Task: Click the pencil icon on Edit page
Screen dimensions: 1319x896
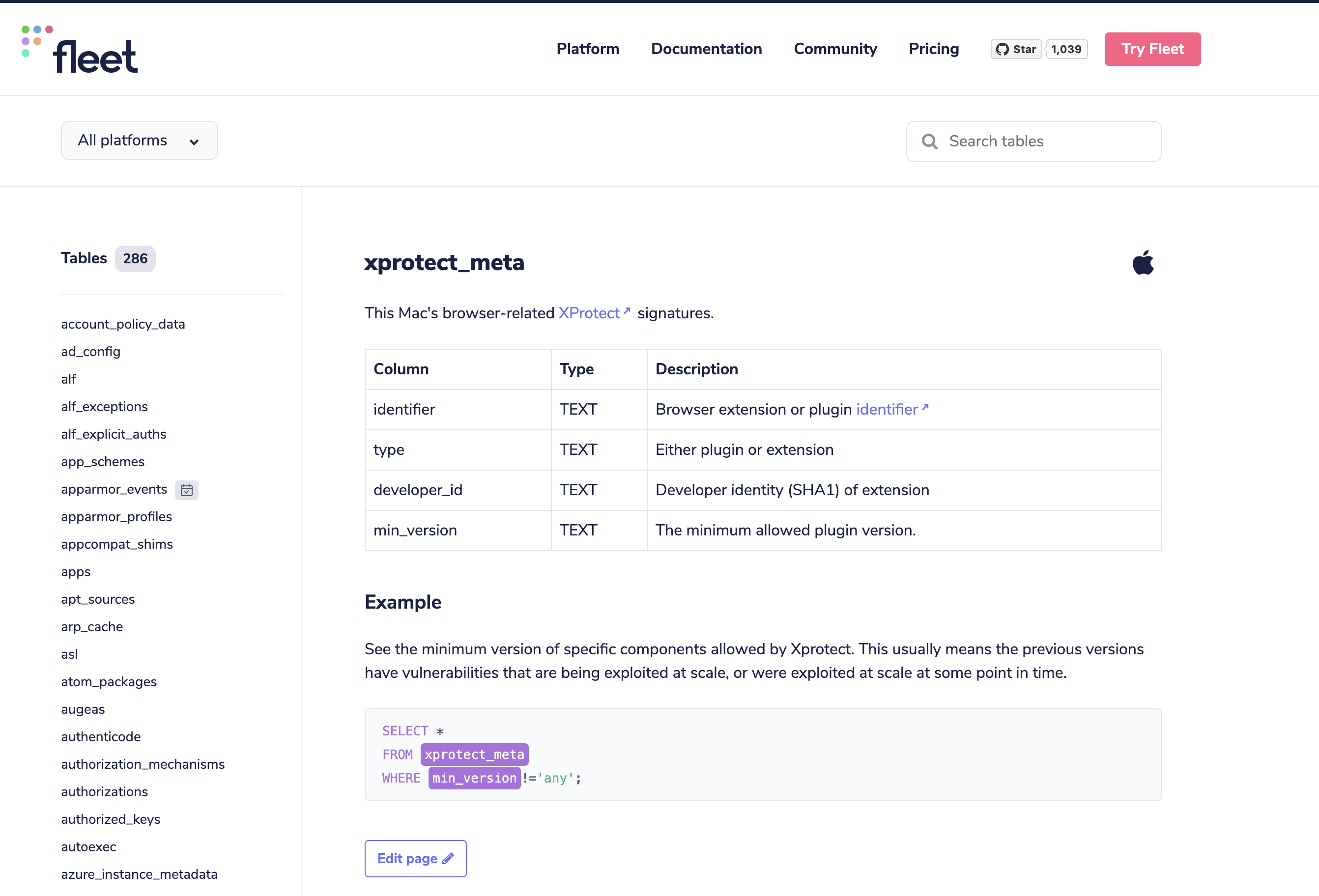Action: click(448, 859)
